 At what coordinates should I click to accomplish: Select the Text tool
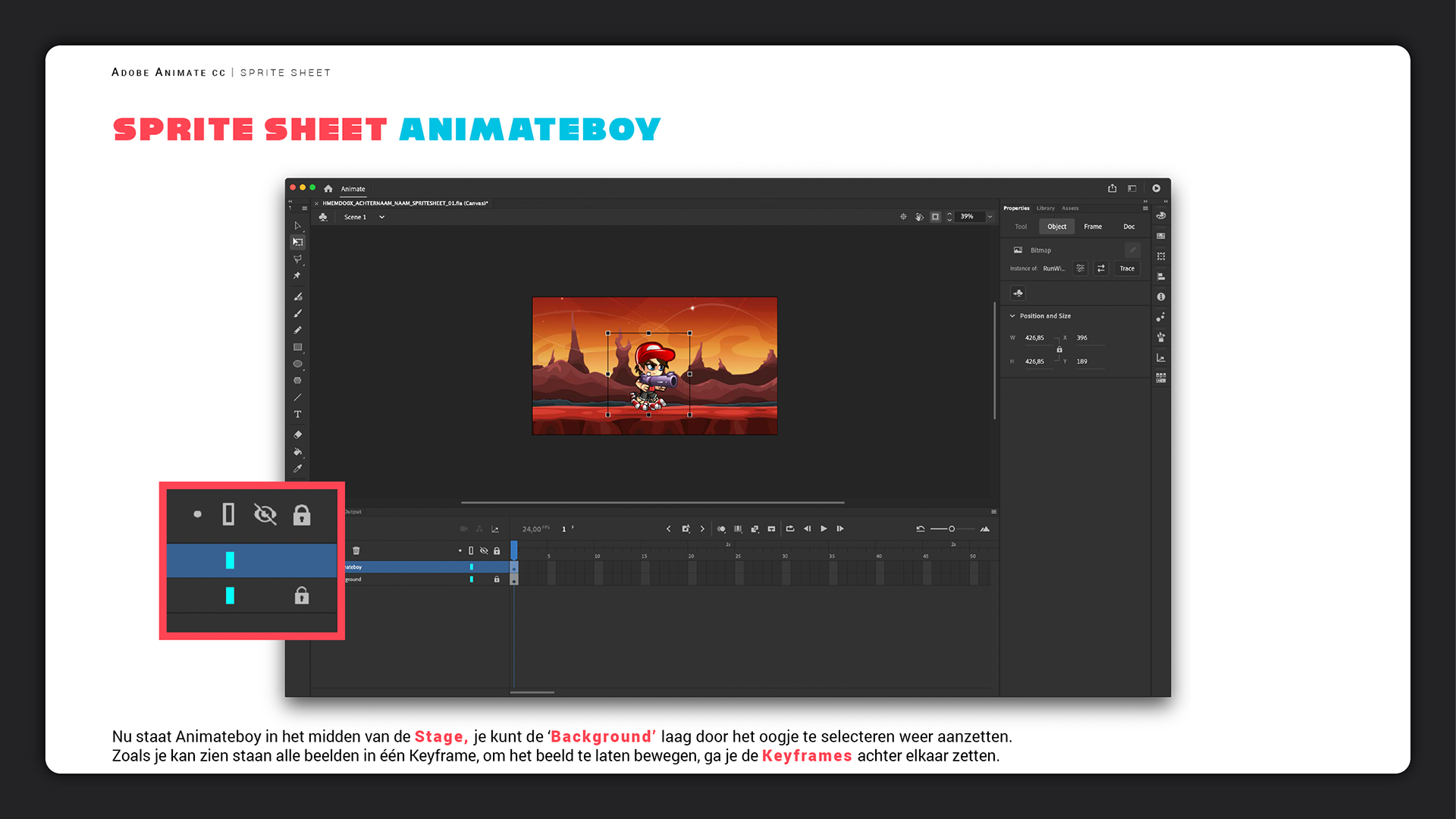(298, 415)
